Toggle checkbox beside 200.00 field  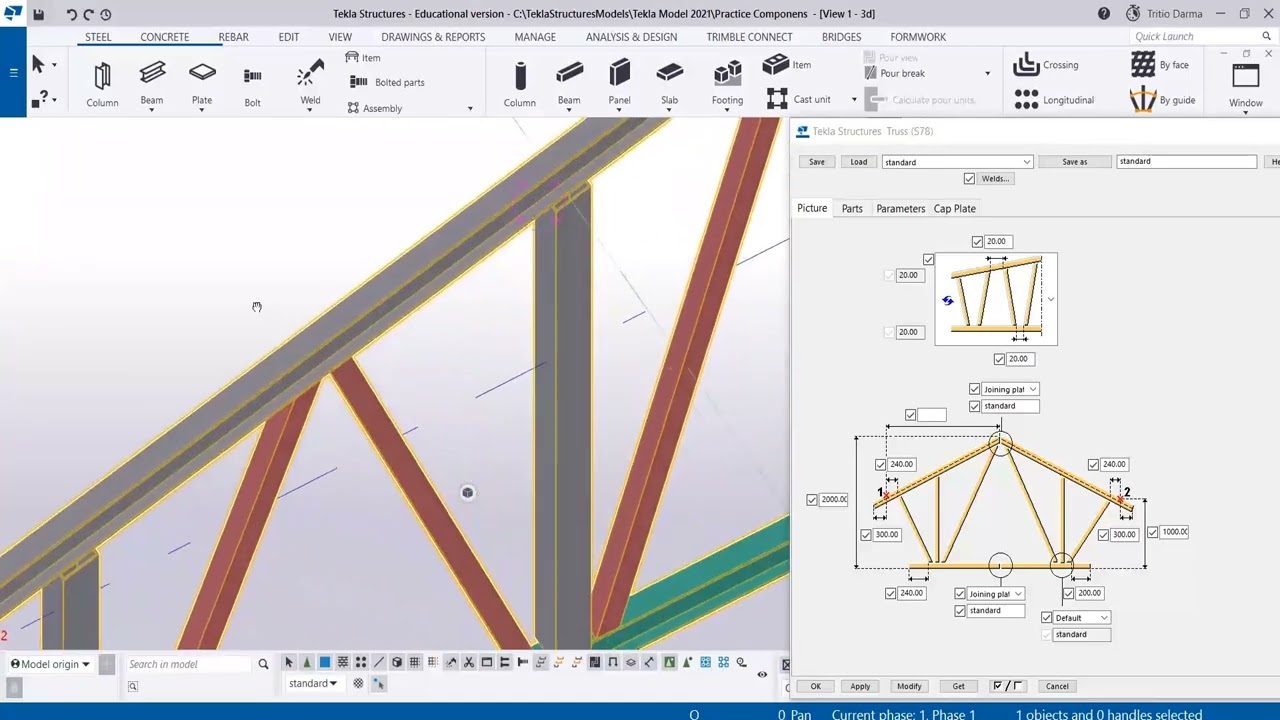1068,593
